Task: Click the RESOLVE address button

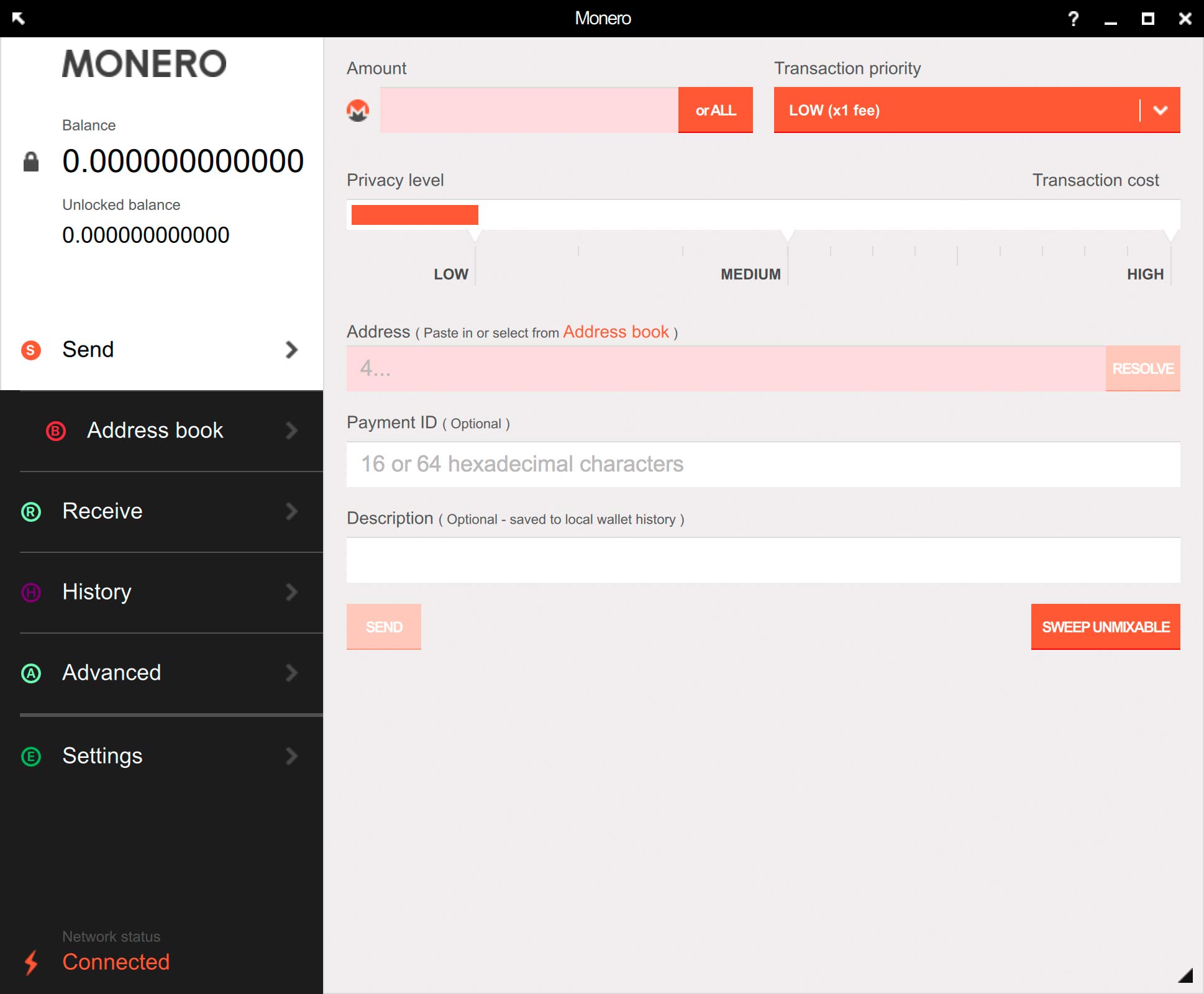Action: pyautogui.click(x=1141, y=367)
